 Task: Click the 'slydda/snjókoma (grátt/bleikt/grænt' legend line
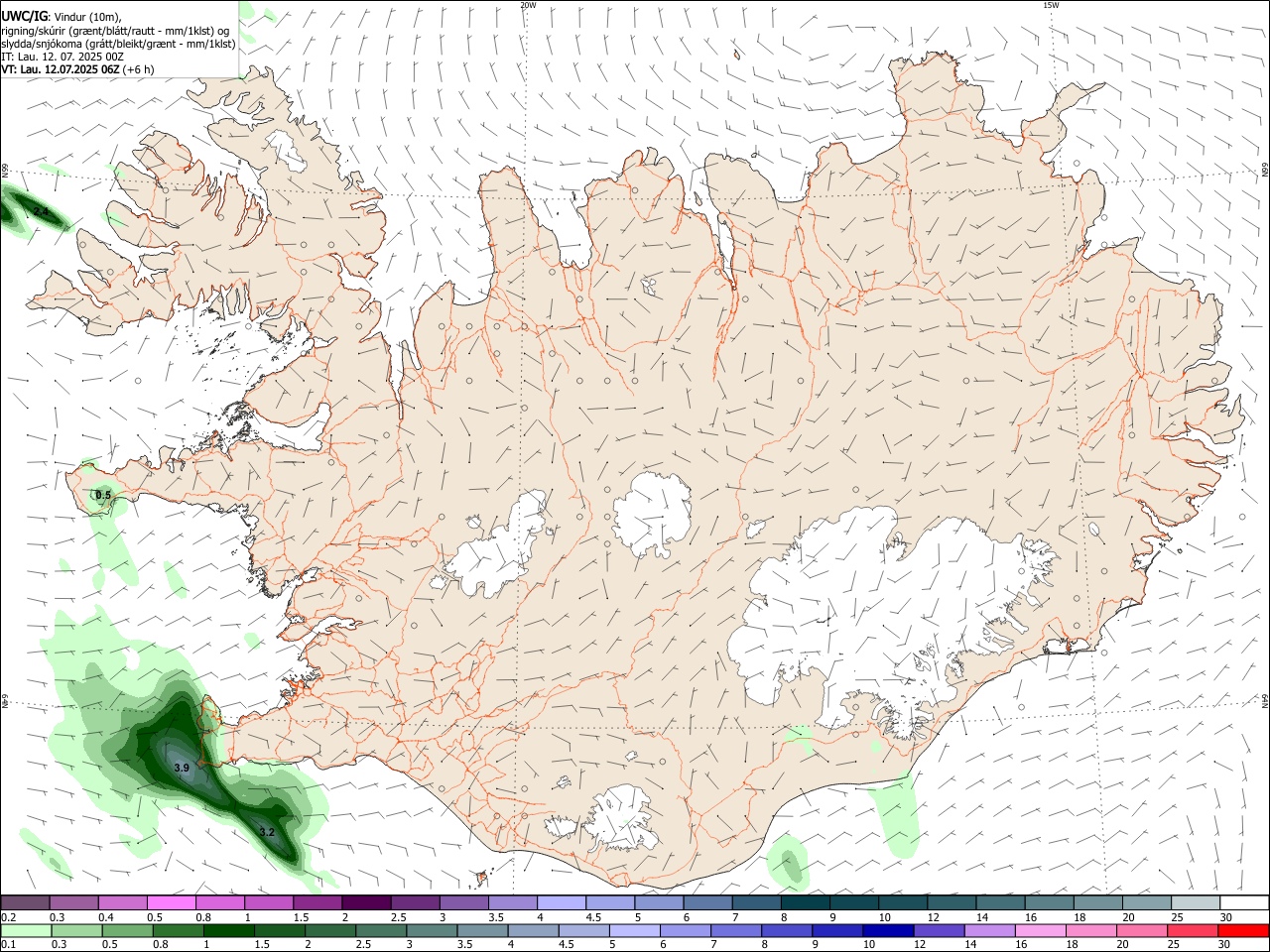pyautogui.click(x=118, y=44)
